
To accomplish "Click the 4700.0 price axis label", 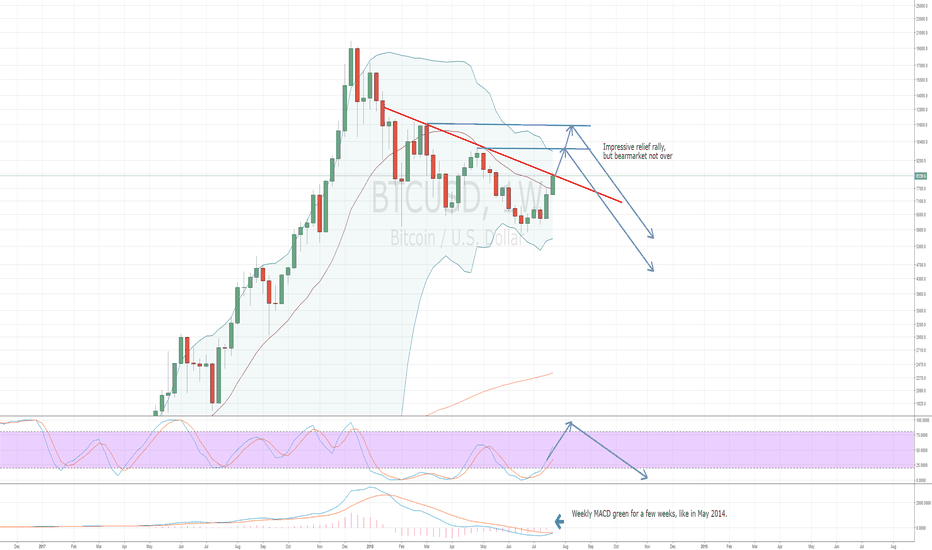I will (921, 265).
